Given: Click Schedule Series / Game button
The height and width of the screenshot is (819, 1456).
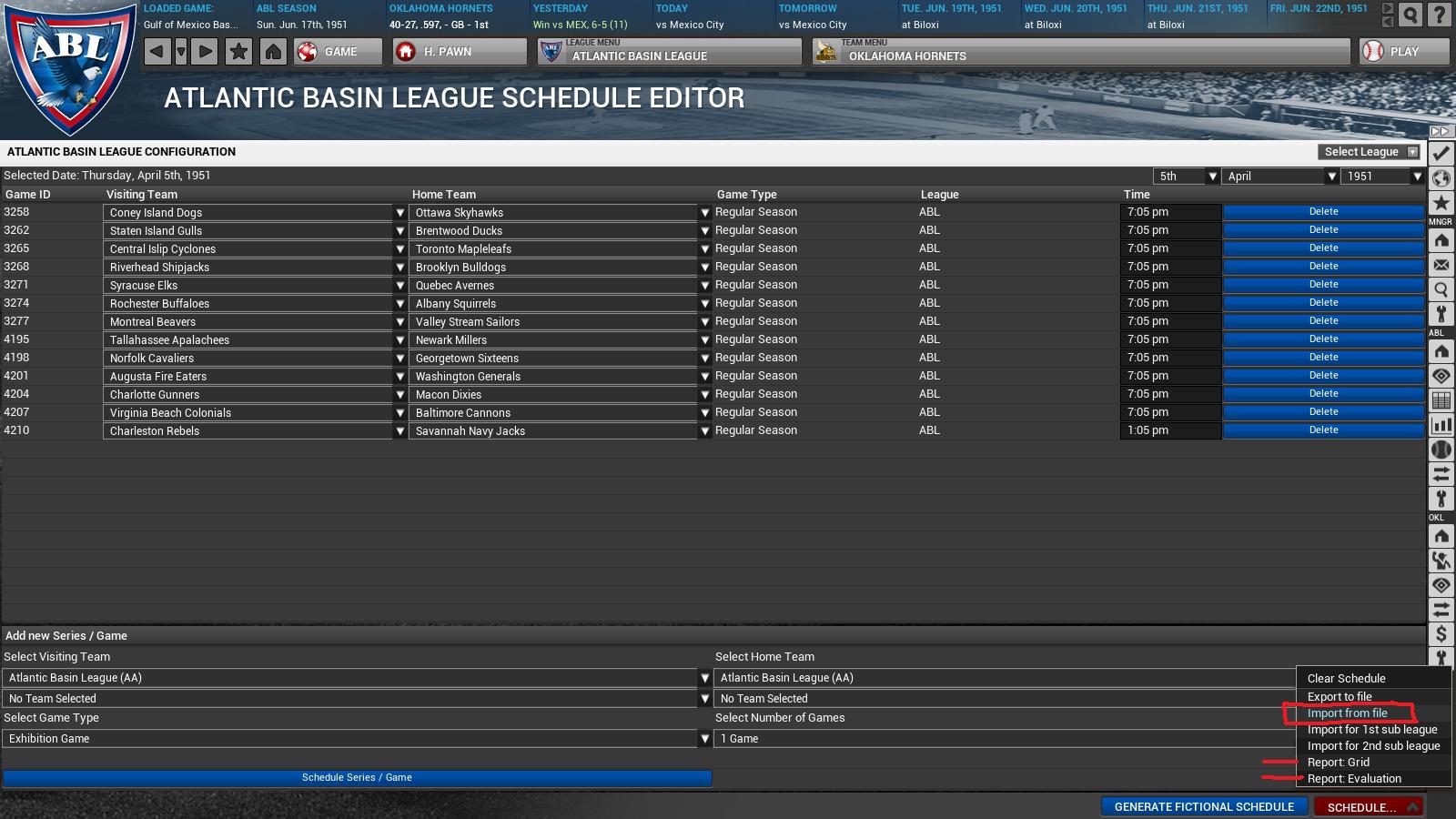Looking at the screenshot, I should (x=357, y=778).
